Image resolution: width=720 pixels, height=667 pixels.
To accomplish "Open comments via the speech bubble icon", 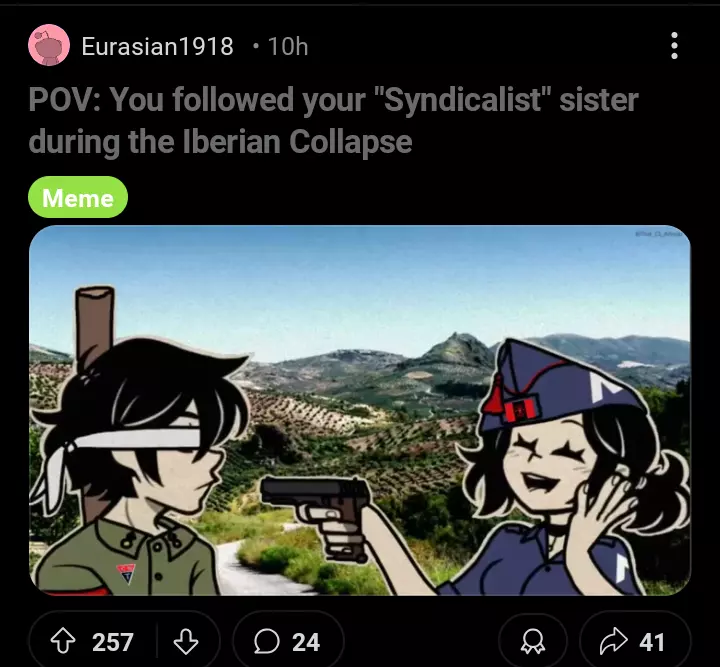I will coord(267,641).
